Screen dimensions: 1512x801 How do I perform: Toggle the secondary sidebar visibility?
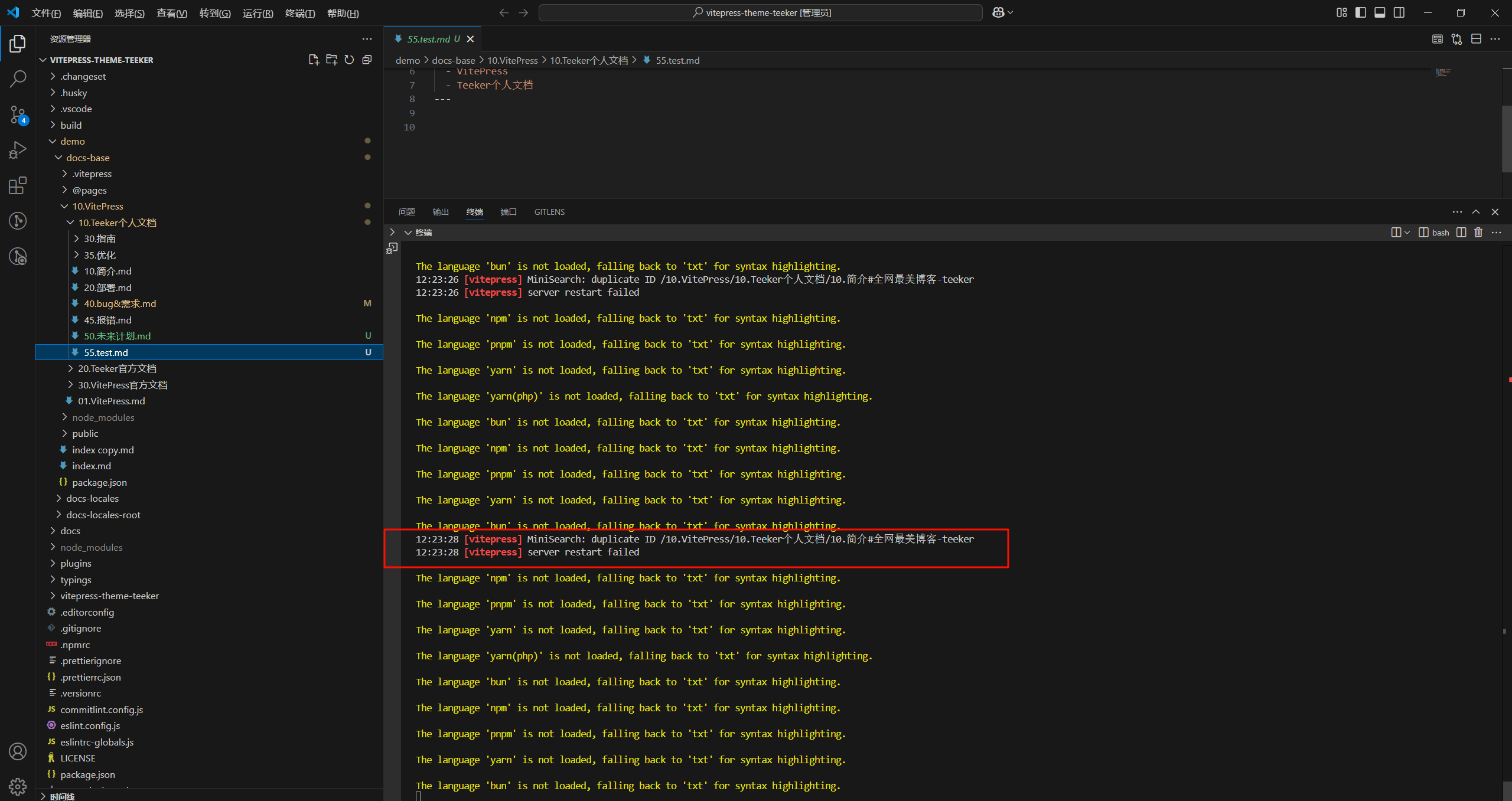1399,12
